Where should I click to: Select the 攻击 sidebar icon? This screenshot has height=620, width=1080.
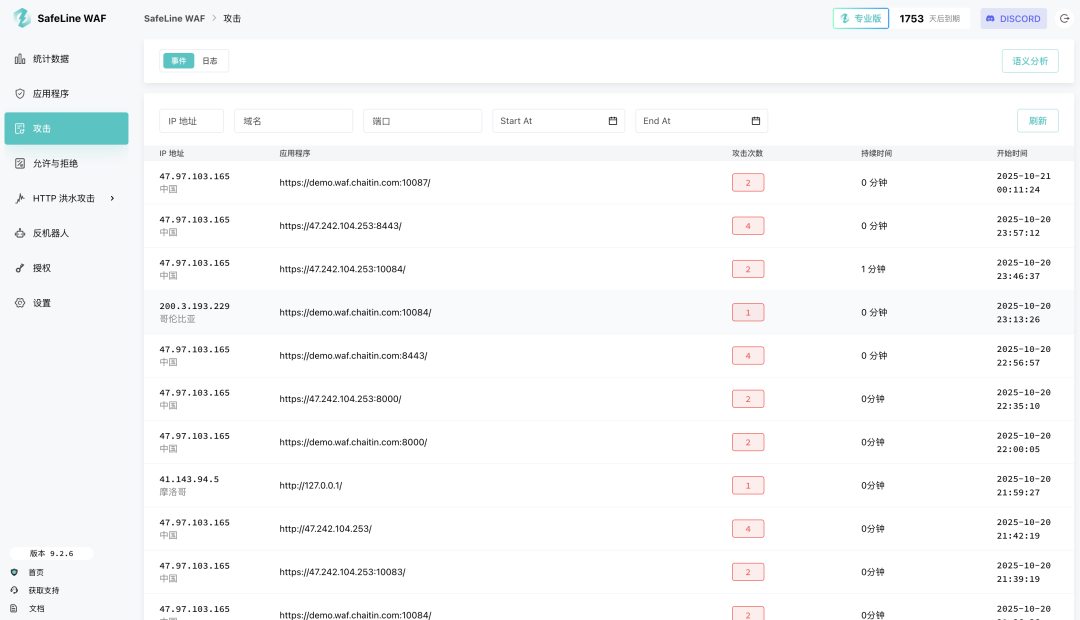[20, 129]
